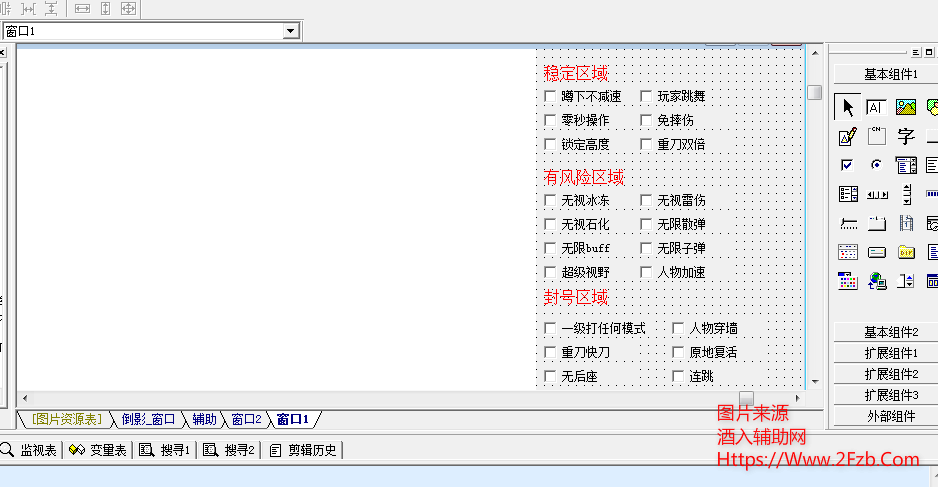Switch to the 窗口2 tab
Image resolution: width=938 pixels, height=487 pixels.
246,419
